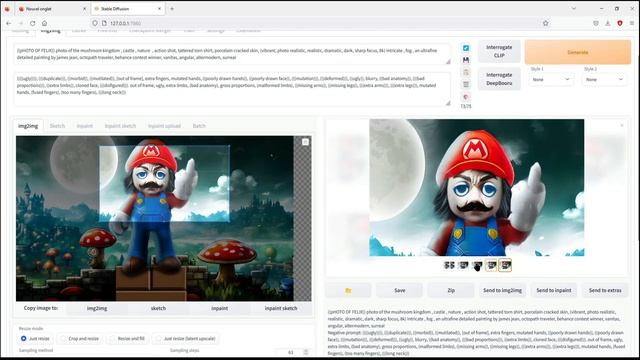640x360 pixels.
Task: Click the red trash icon under prompt tools
Action: [466, 97]
